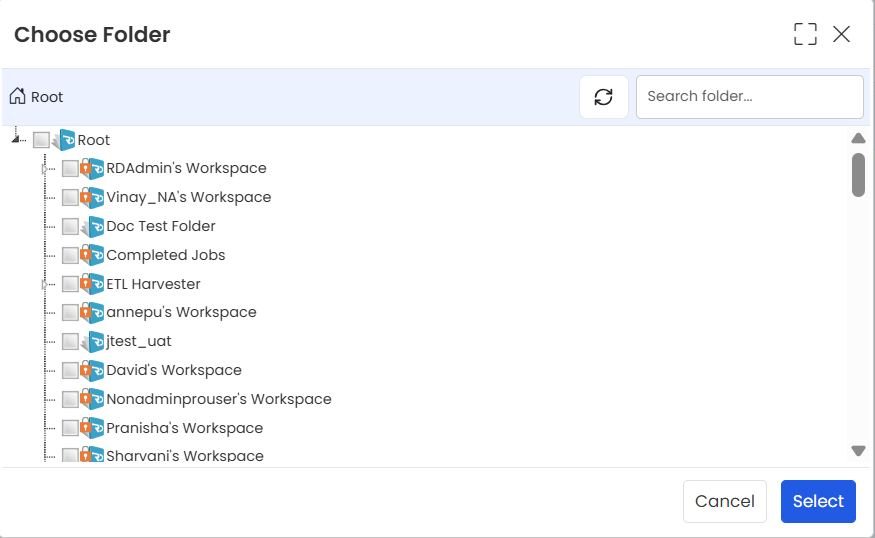Click the refresh folders icon
Image resolution: width=875 pixels, height=538 pixels.
pyautogui.click(x=604, y=97)
